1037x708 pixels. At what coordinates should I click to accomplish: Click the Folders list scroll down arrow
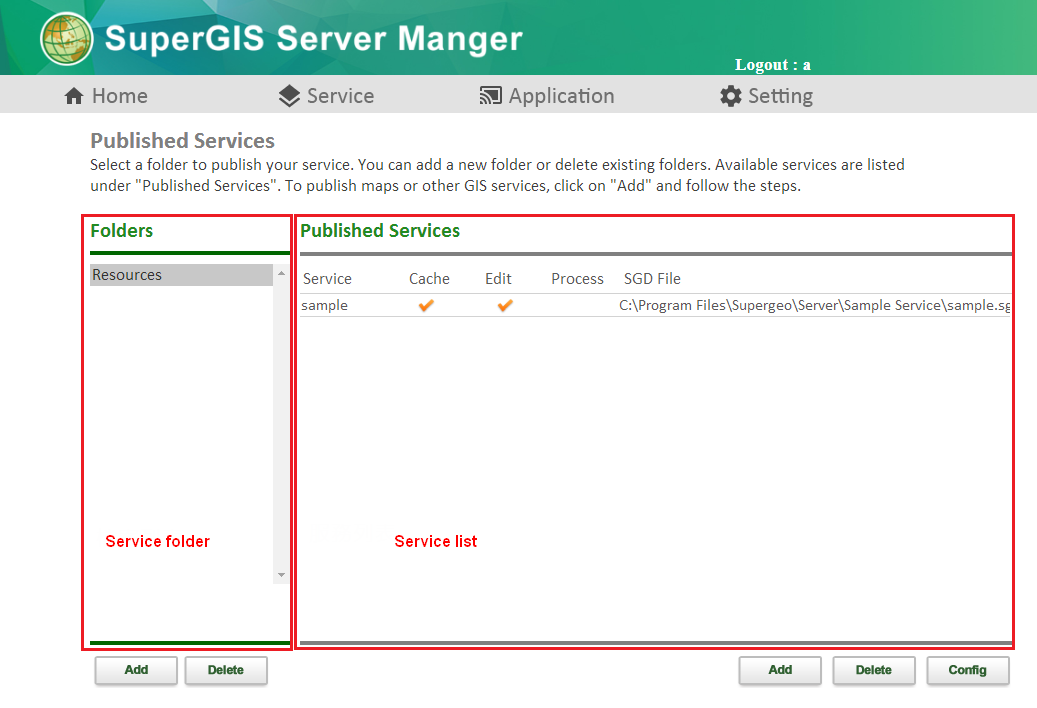281,575
